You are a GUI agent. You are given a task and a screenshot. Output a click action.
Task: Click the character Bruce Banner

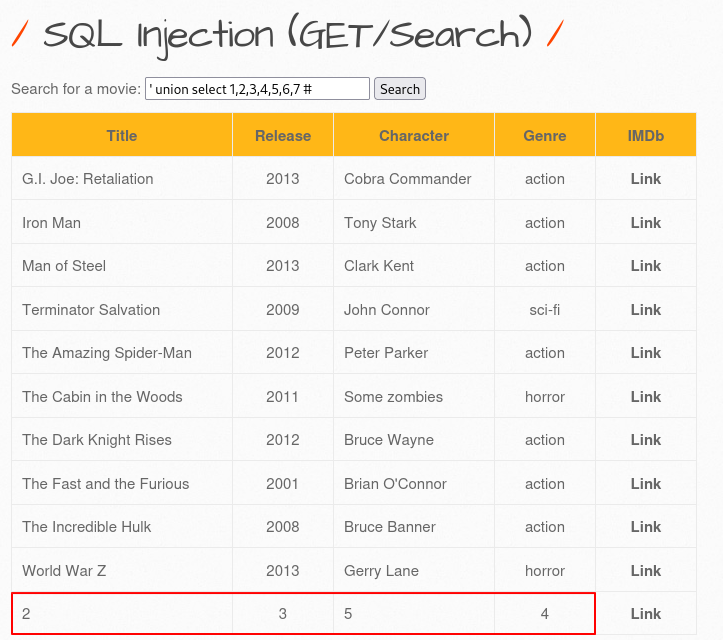pos(390,527)
